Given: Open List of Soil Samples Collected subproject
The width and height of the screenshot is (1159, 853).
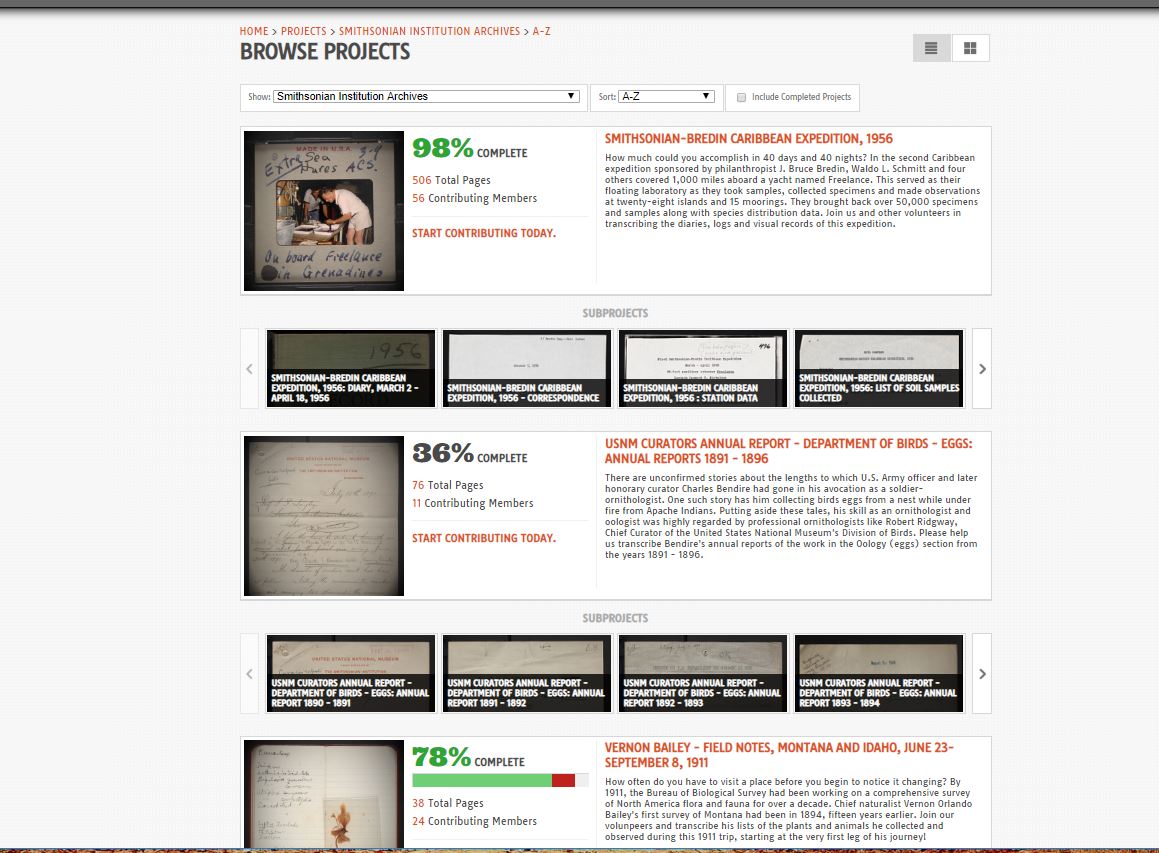Looking at the screenshot, I should tap(879, 369).
